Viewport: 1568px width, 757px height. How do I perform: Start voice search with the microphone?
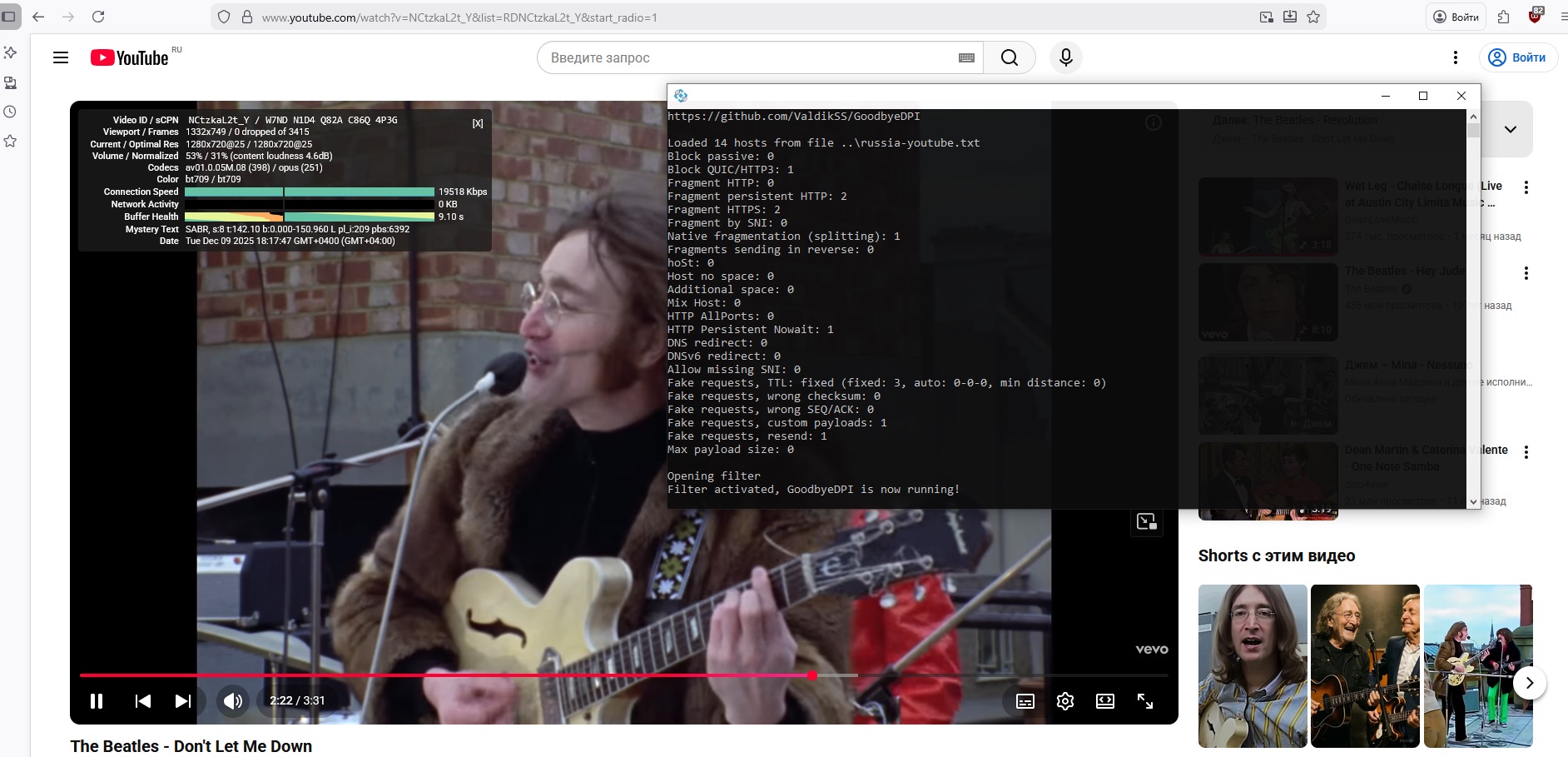click(1066, 57)
